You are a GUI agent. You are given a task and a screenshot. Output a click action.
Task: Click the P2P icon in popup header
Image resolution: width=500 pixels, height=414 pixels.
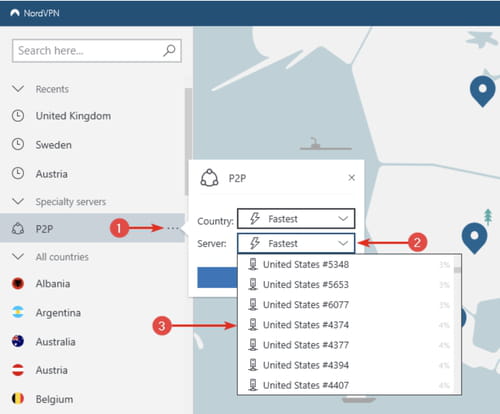(209, 178)
